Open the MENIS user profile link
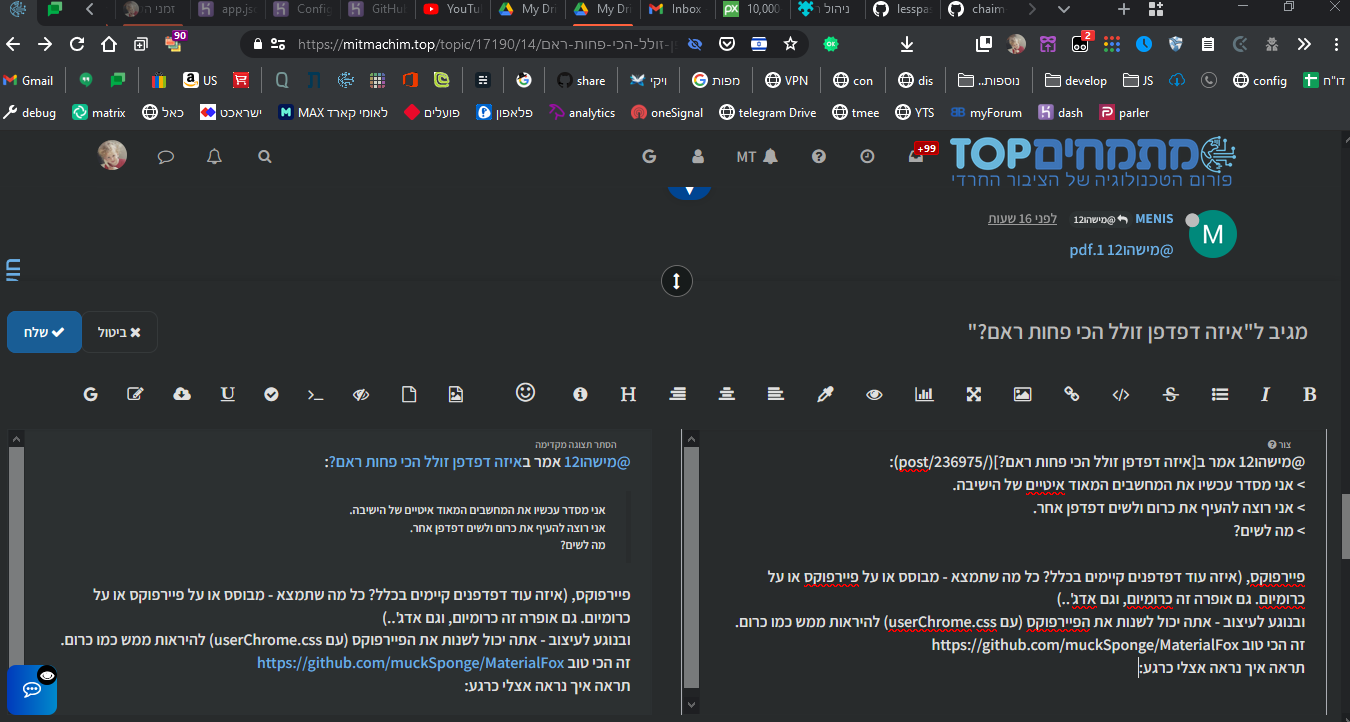The image size is (1350, 722). (1154, 218)
